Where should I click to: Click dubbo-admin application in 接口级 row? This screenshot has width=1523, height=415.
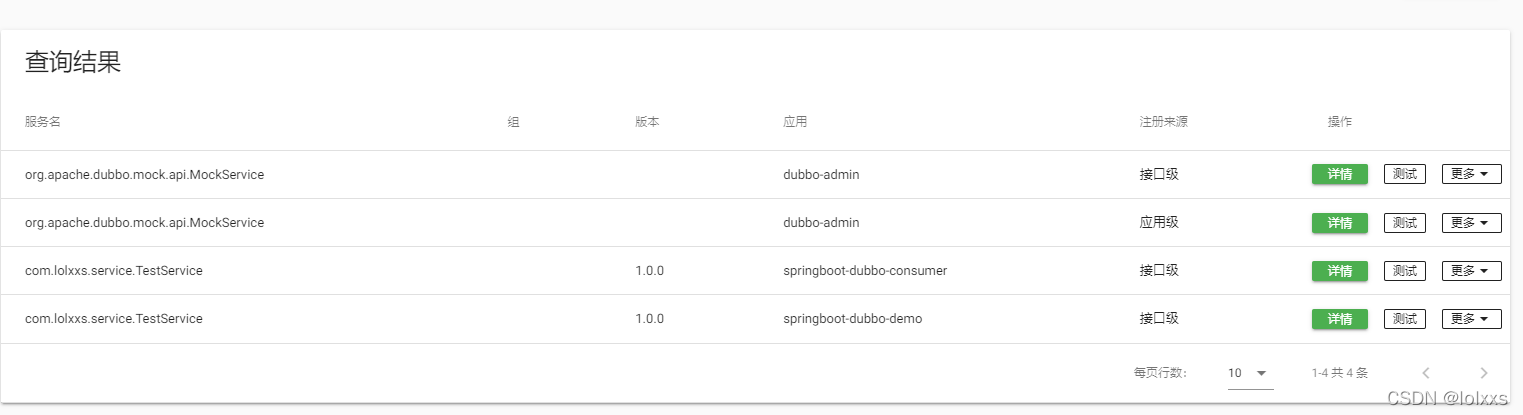[821, 174]
